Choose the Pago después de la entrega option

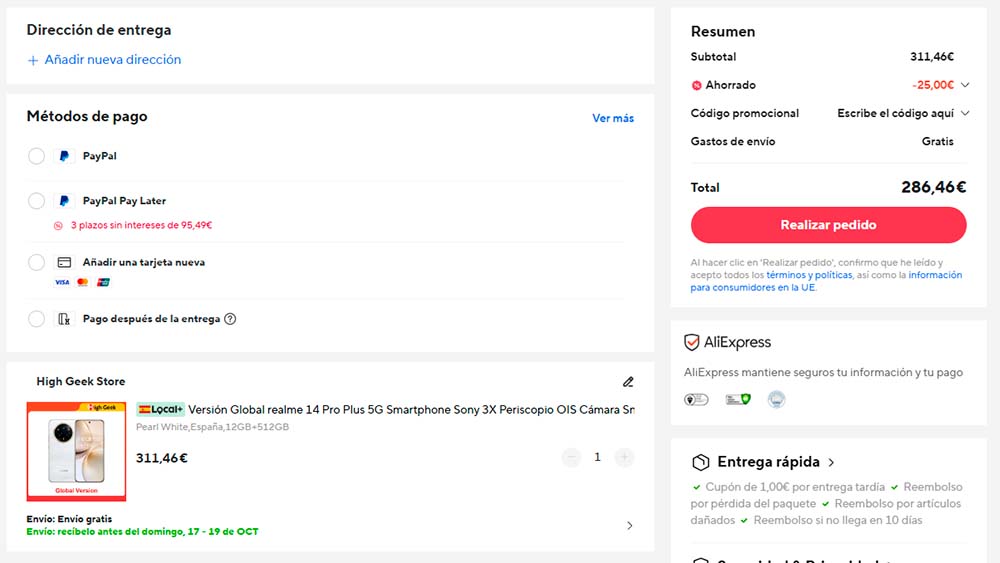pyautogui.click(x=36, y=319)
